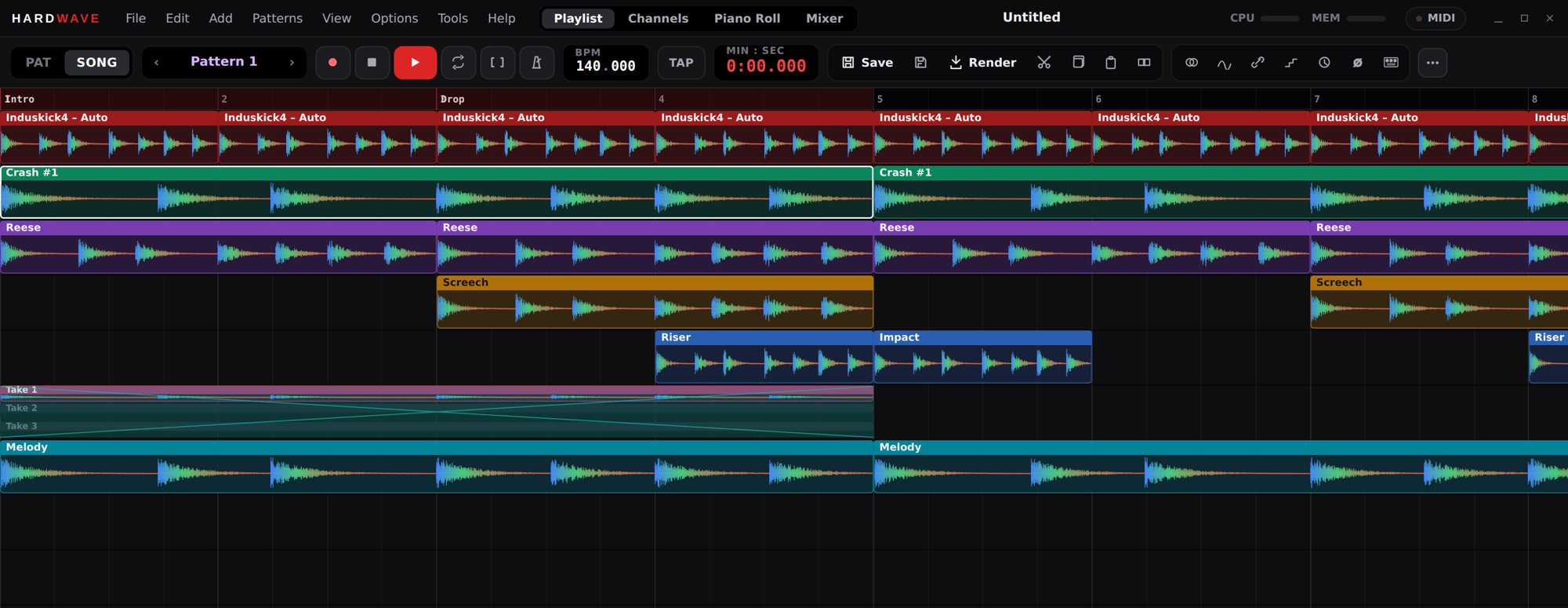This screenshot has height=608, width=1568.
Task: Click the clock icon in toolbar
Action: 1324,63
